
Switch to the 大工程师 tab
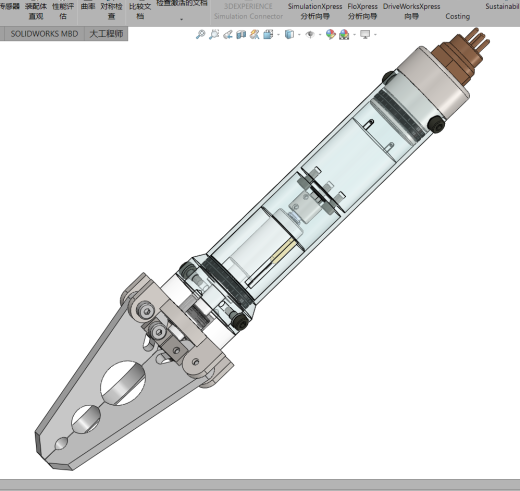tap(106, 34)
